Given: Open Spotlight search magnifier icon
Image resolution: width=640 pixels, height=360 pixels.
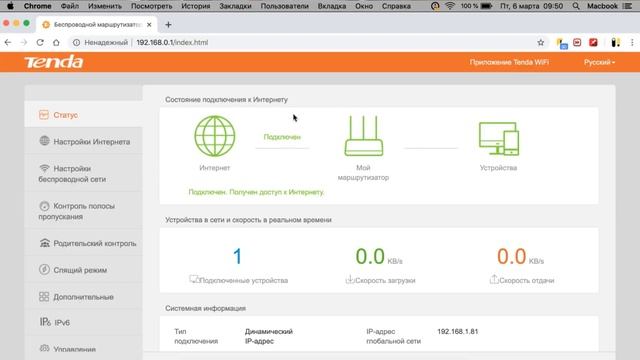Looking at the screenshot, I should point(576,6).
